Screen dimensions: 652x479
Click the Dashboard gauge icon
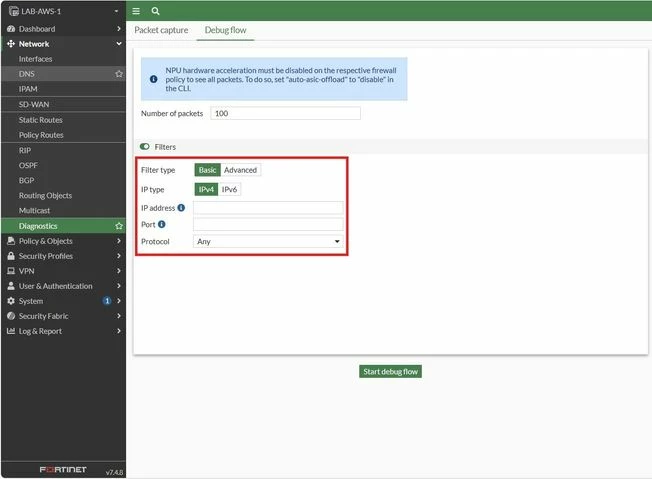click(11, 29)
